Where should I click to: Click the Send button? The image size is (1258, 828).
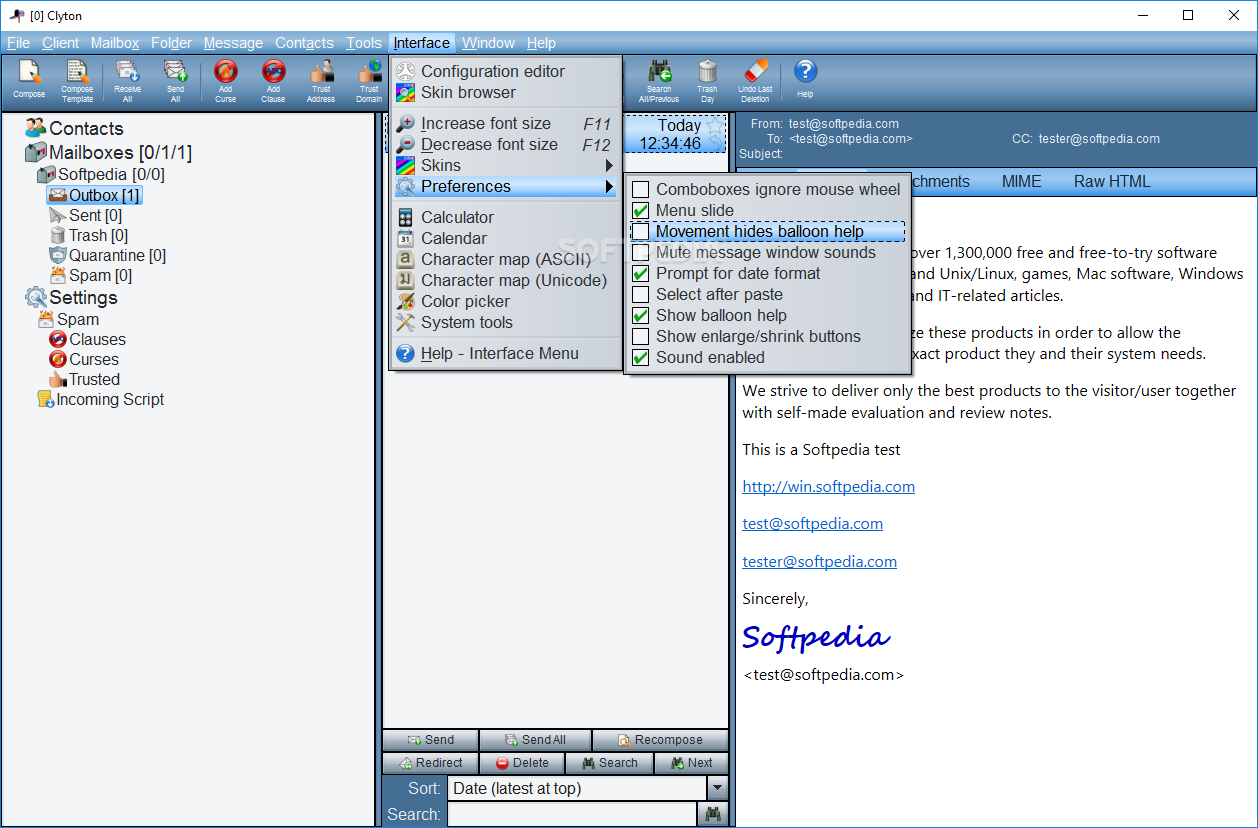pos(430,740)
